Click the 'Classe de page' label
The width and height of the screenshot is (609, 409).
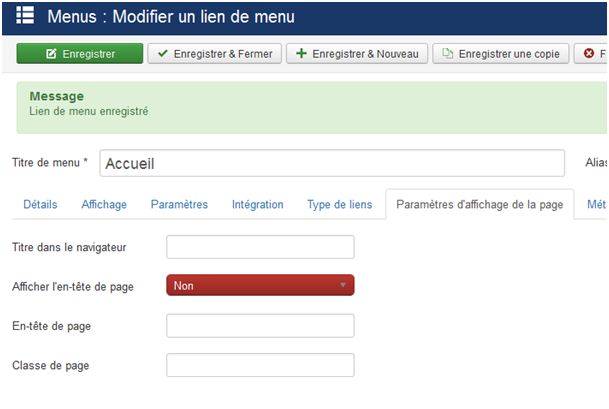tap(50, 365)
